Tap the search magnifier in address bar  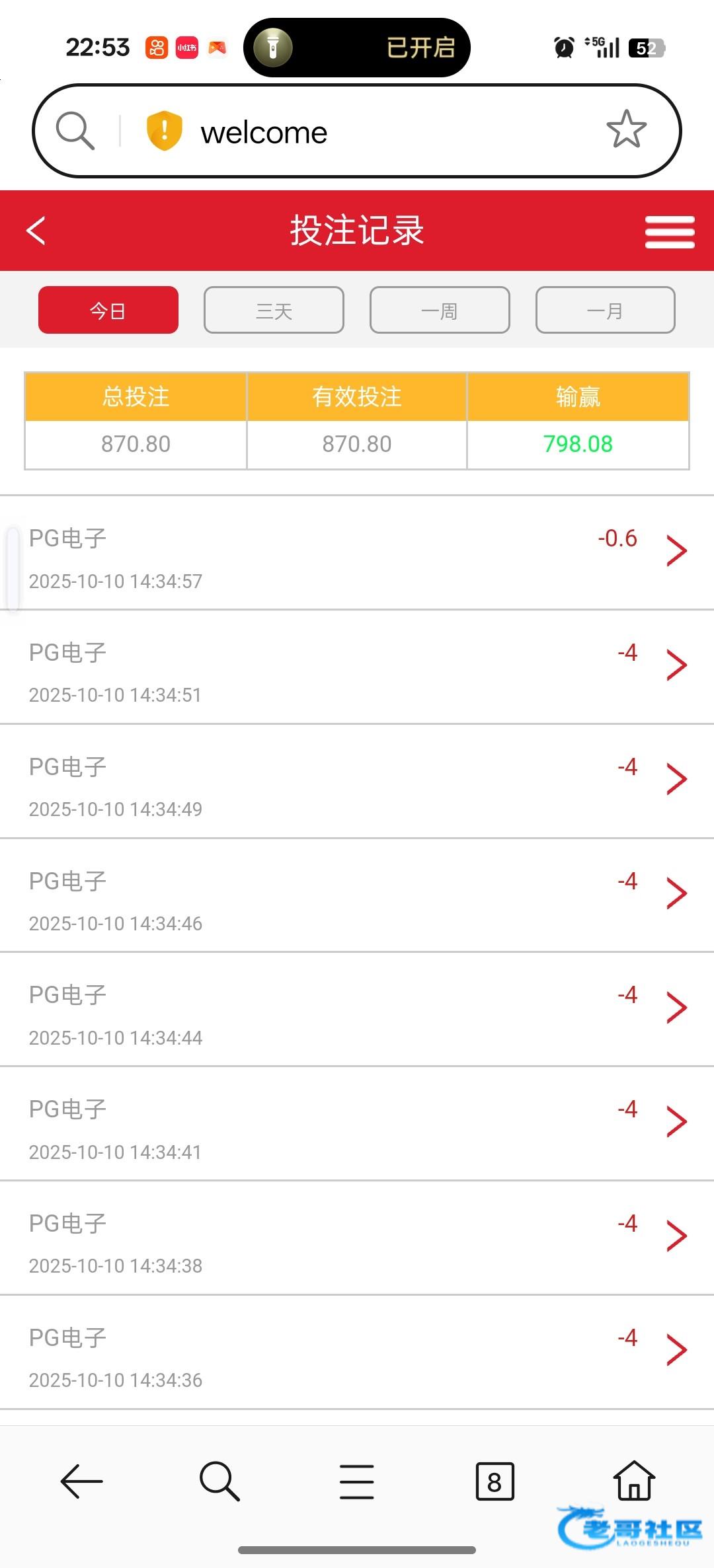(75, 130)
